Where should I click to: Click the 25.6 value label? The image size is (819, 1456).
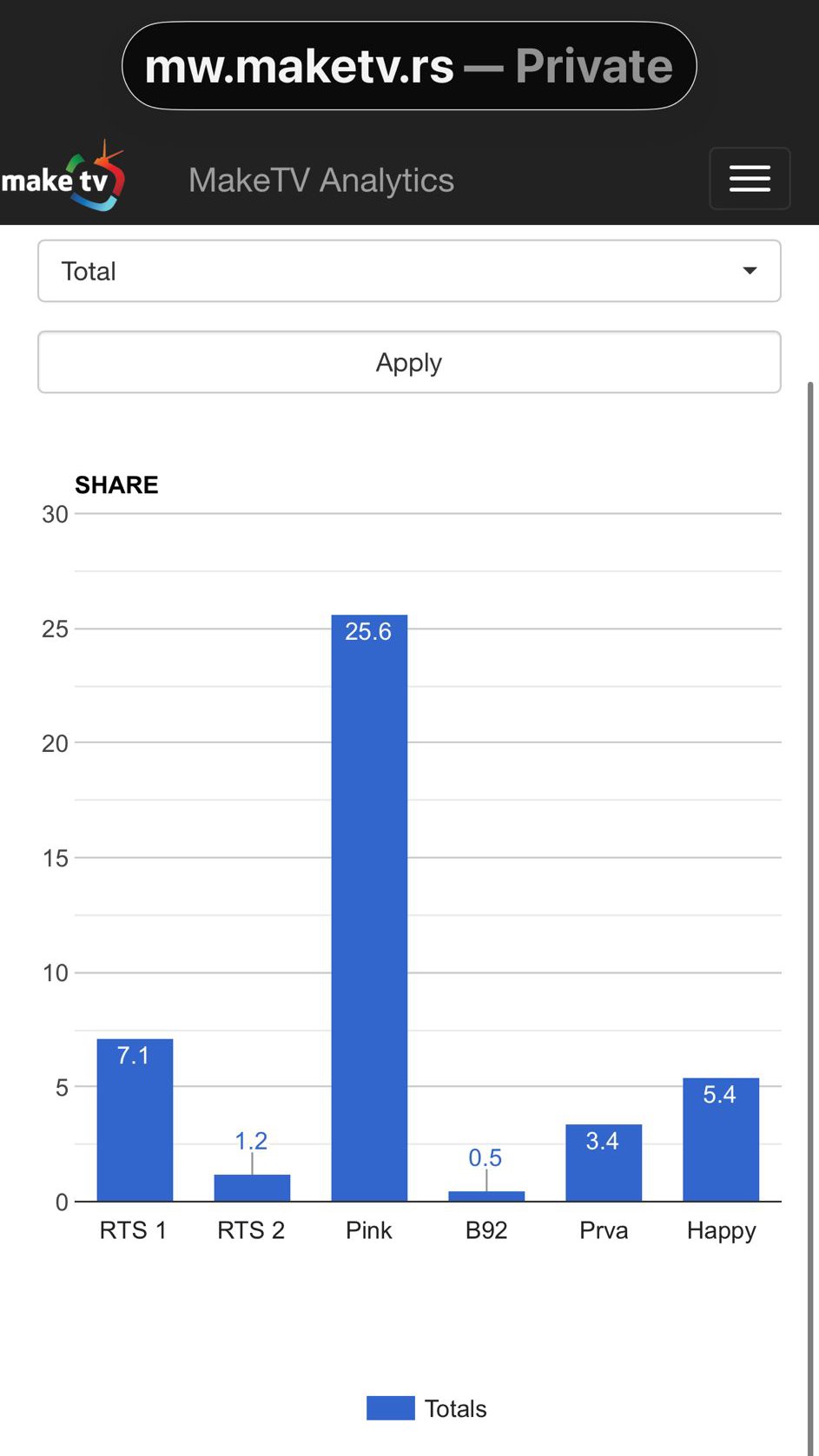pyautogui.click(x=368, y=631)
